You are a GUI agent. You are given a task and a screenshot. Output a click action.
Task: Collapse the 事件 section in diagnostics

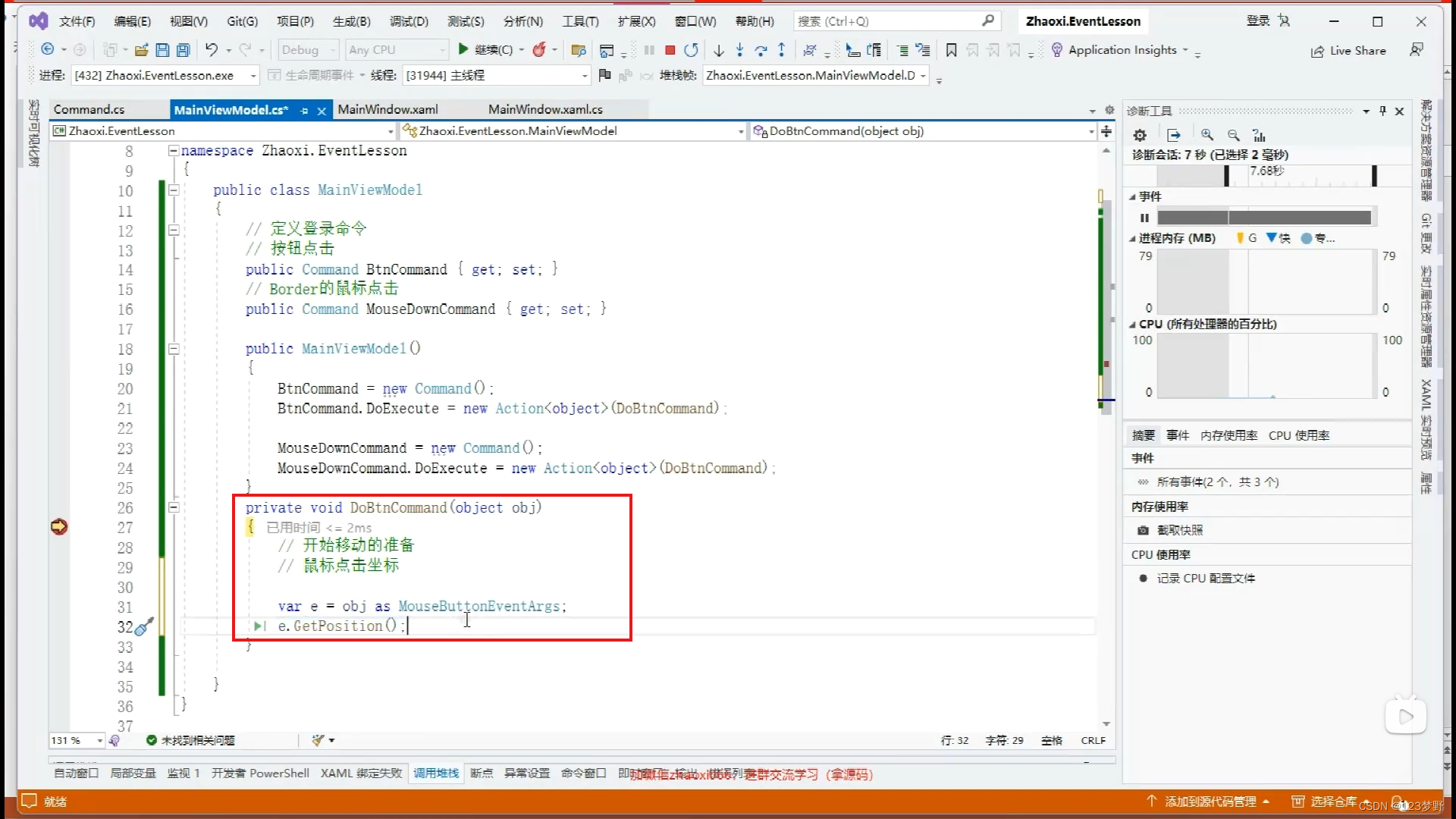tap(1132, 197)
